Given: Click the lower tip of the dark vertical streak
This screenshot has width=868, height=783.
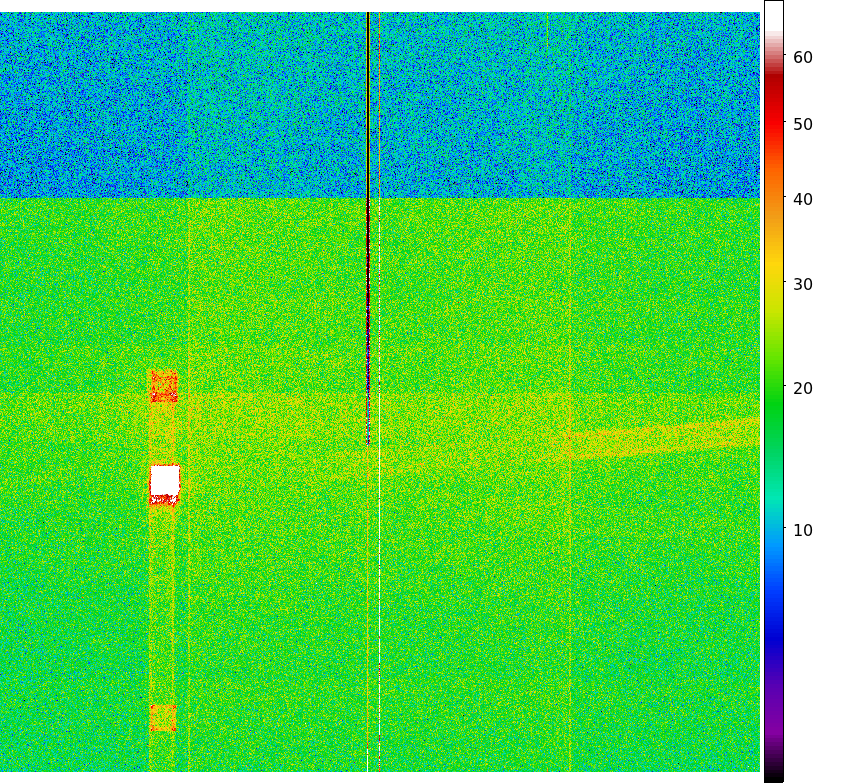Looking at the screenshot, I should pos(368,438).
